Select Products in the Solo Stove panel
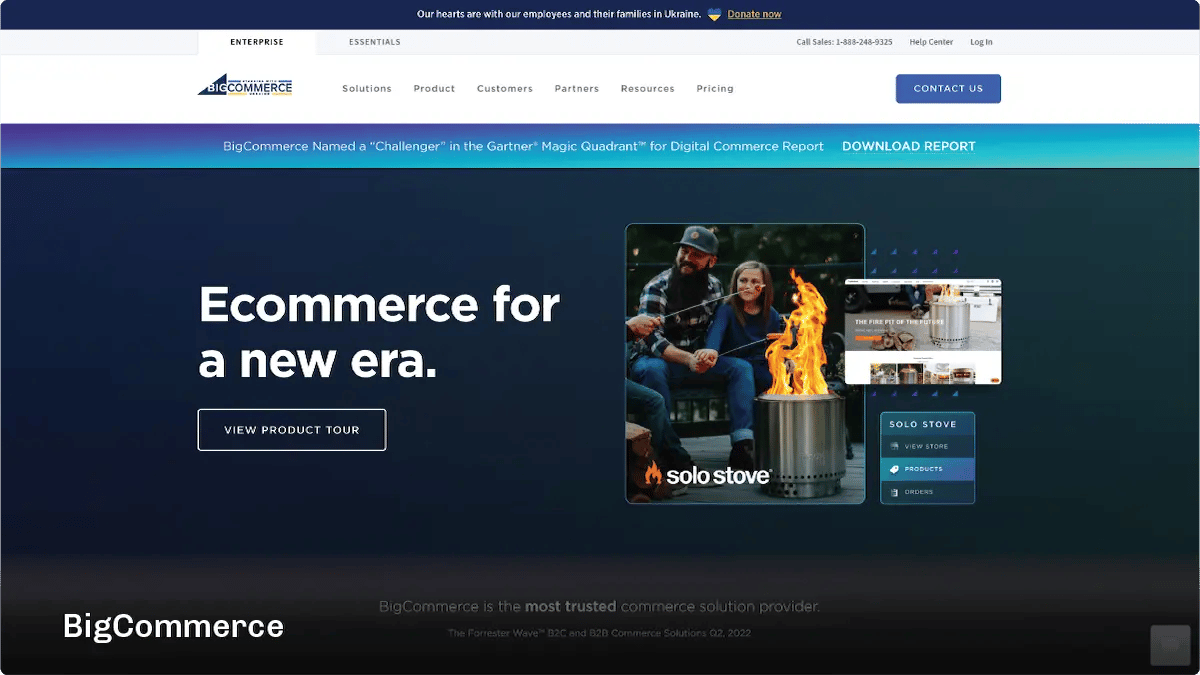 [927, 469]
